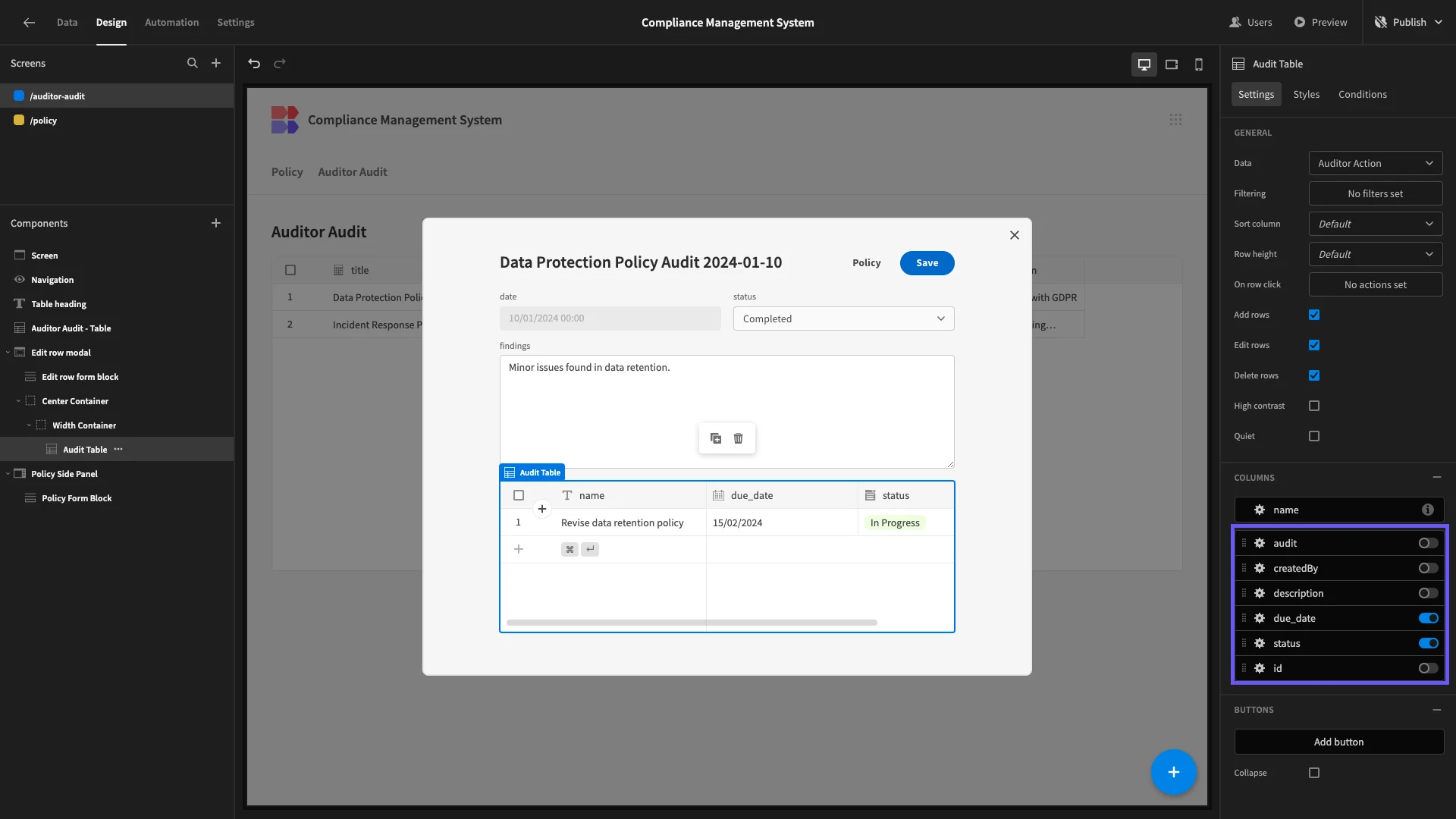Toggle off the due_date column
Screen dimensions: 1456x819
coord(1429,618)
